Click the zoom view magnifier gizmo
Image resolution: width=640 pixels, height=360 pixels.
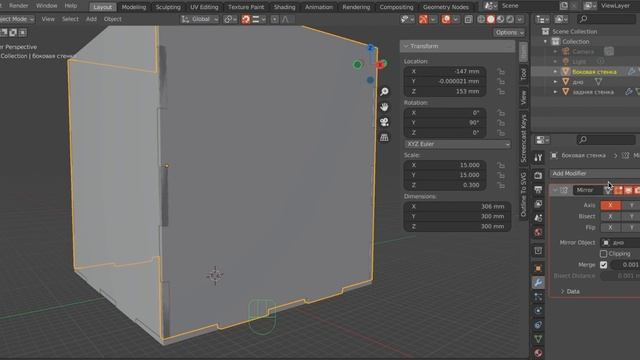point(384,91)
